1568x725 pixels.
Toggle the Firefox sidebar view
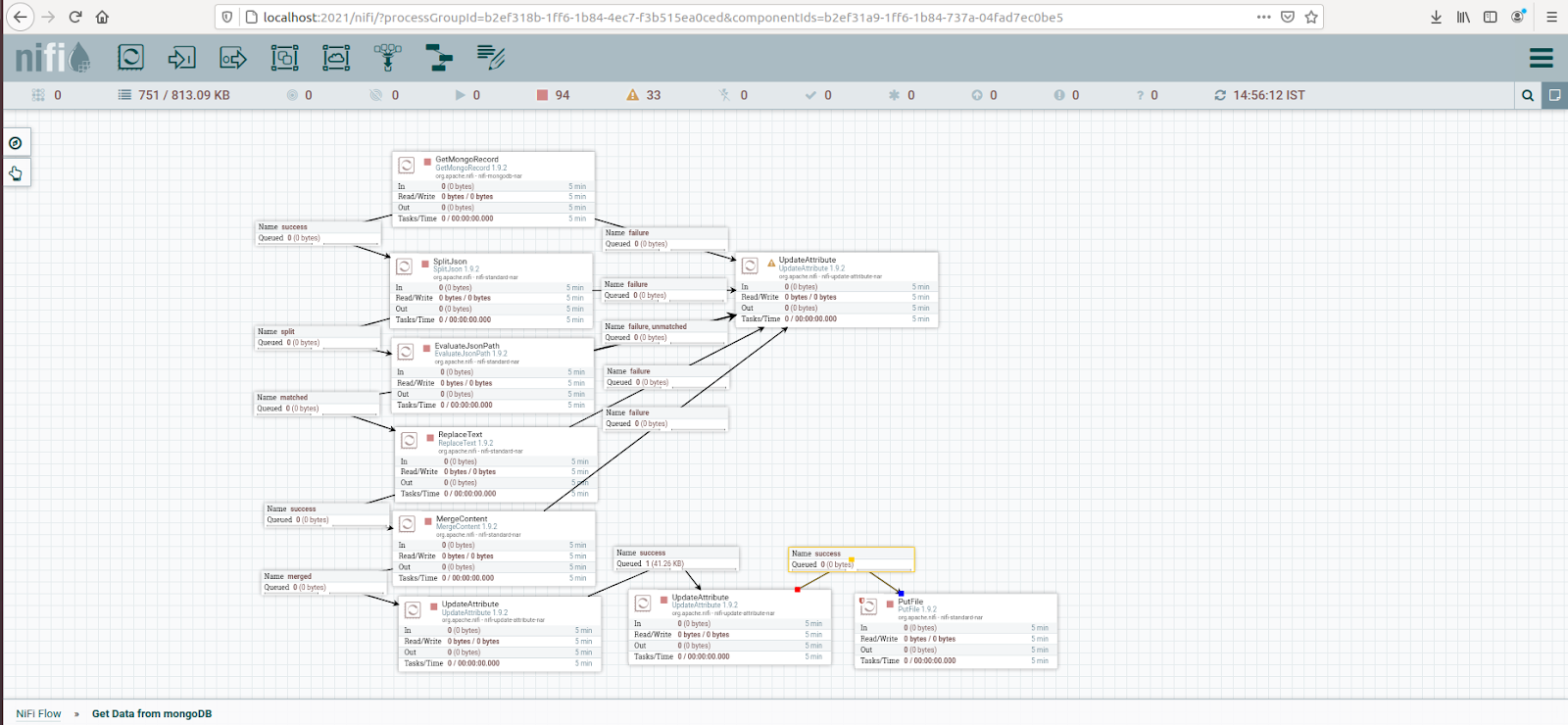coord(1490,17)
